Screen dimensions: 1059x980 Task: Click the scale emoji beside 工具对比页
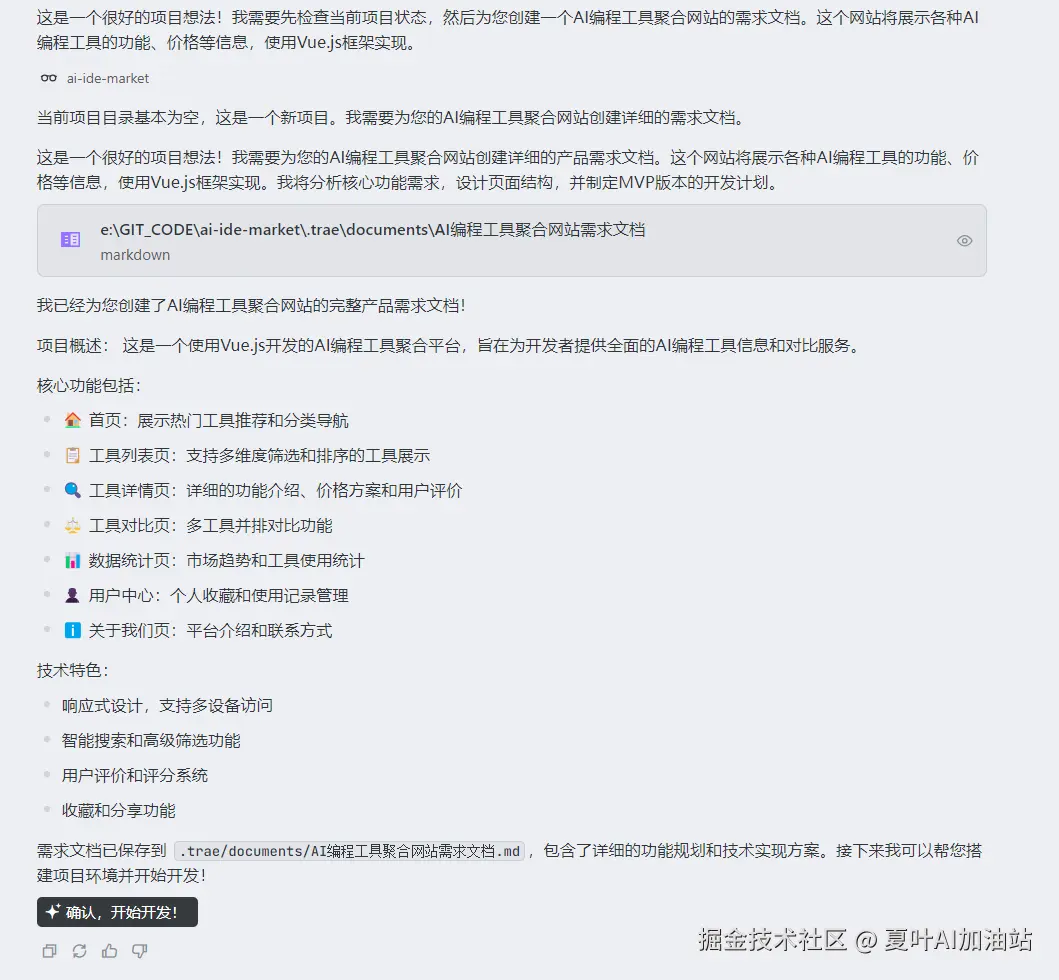tap(71, 525)
